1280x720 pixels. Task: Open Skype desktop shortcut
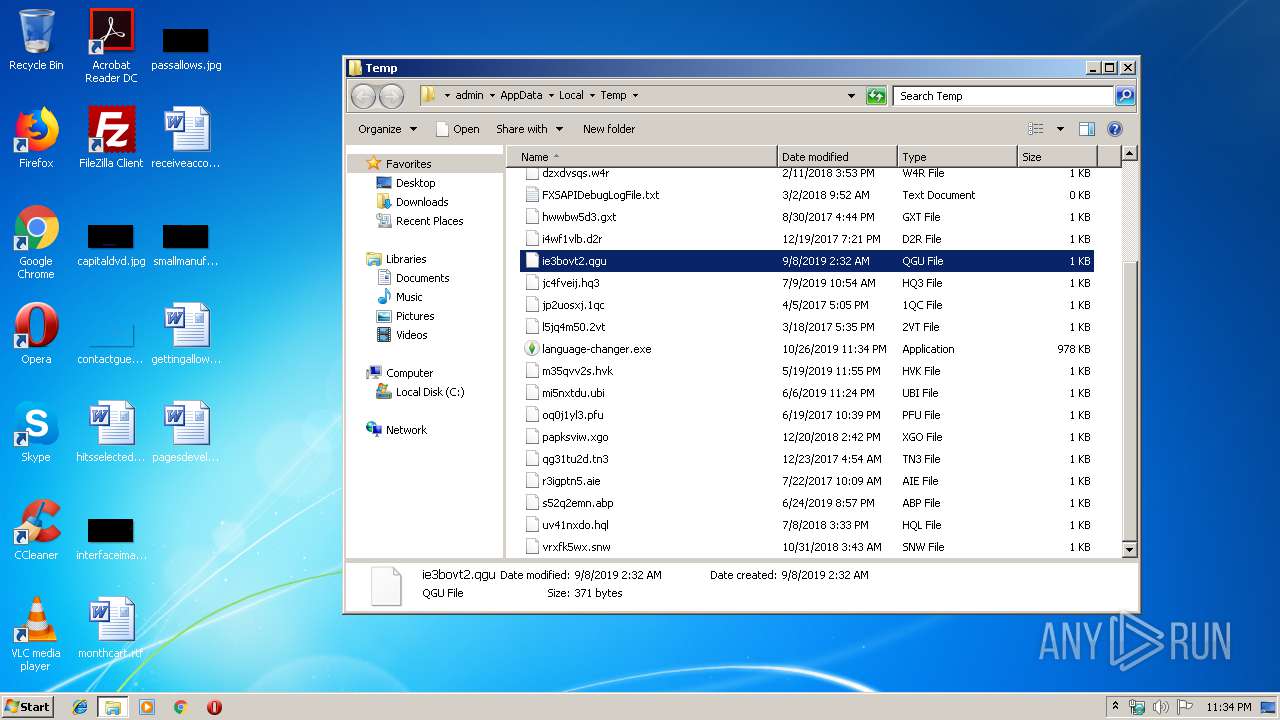(36, 432)
